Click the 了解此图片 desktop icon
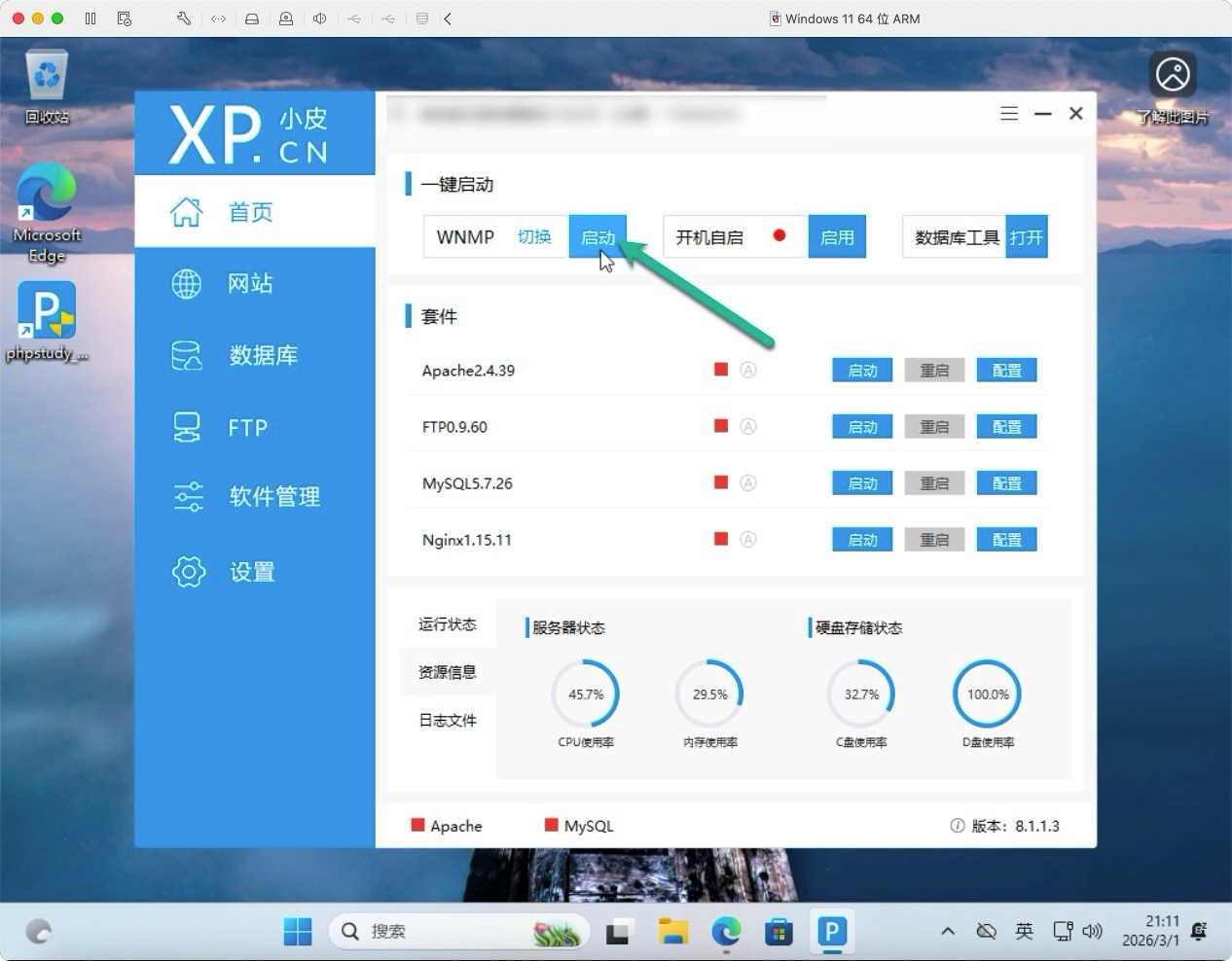The image size is (1232, 961). (1173, 89)
